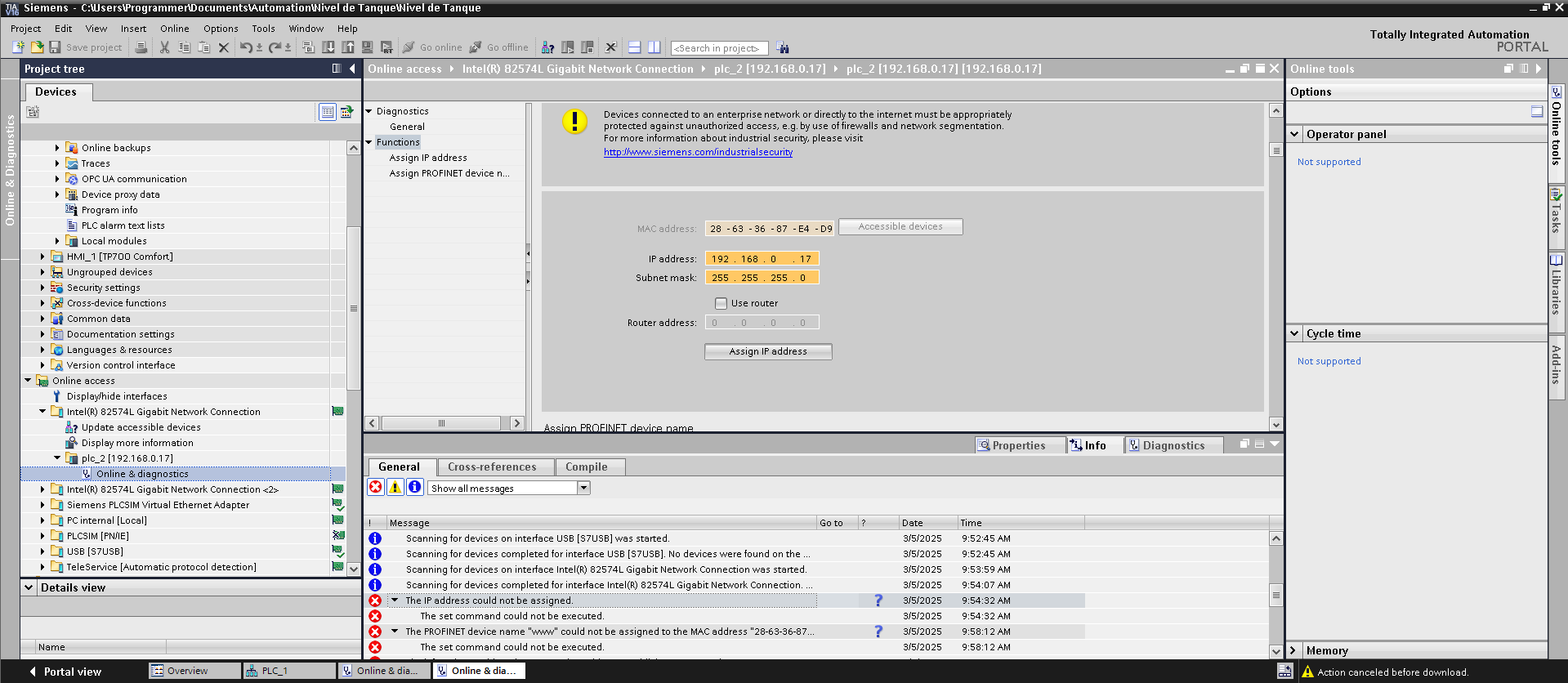Image resolution: width=1568 pixels, height=683 pixels.
Task: Split editor space horizontally icon
Action: (x=634, y=47)
